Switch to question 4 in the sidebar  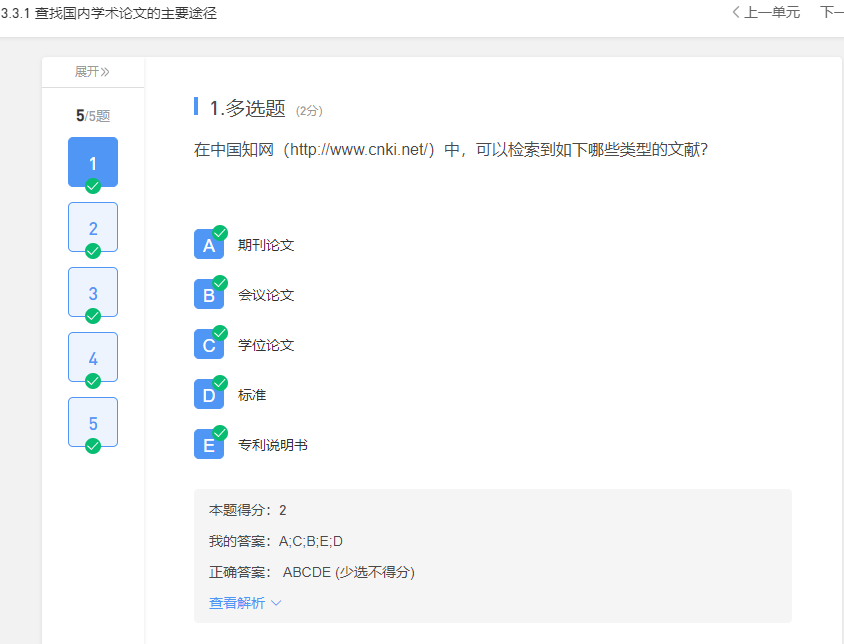93,357
